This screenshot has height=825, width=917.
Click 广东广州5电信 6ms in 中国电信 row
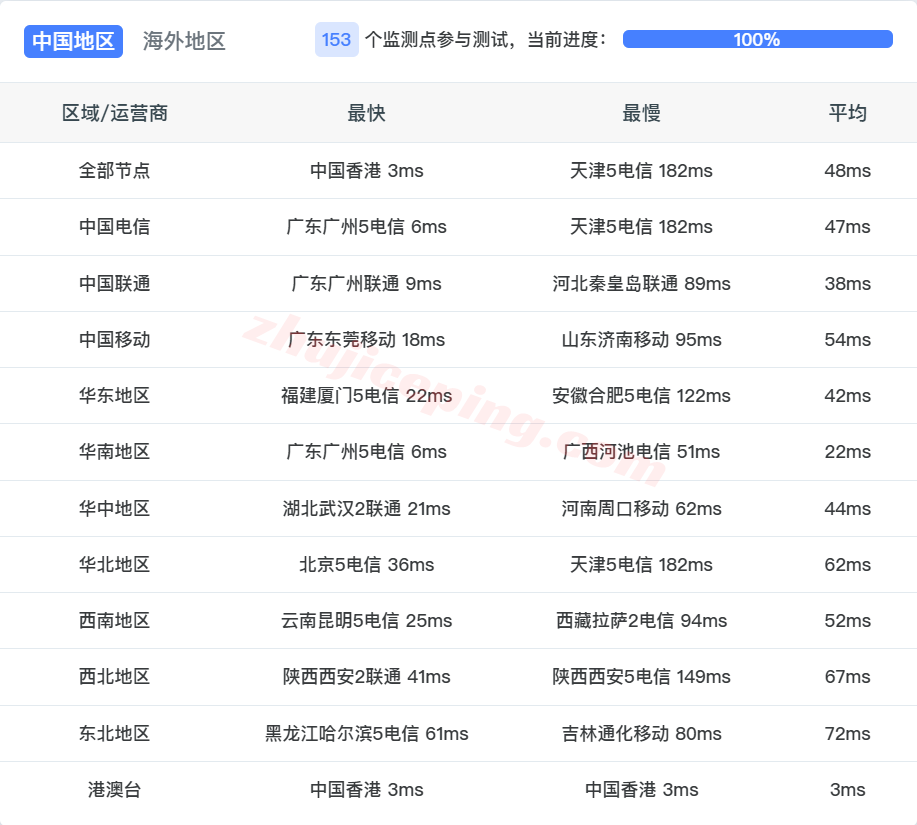(367, 226)
